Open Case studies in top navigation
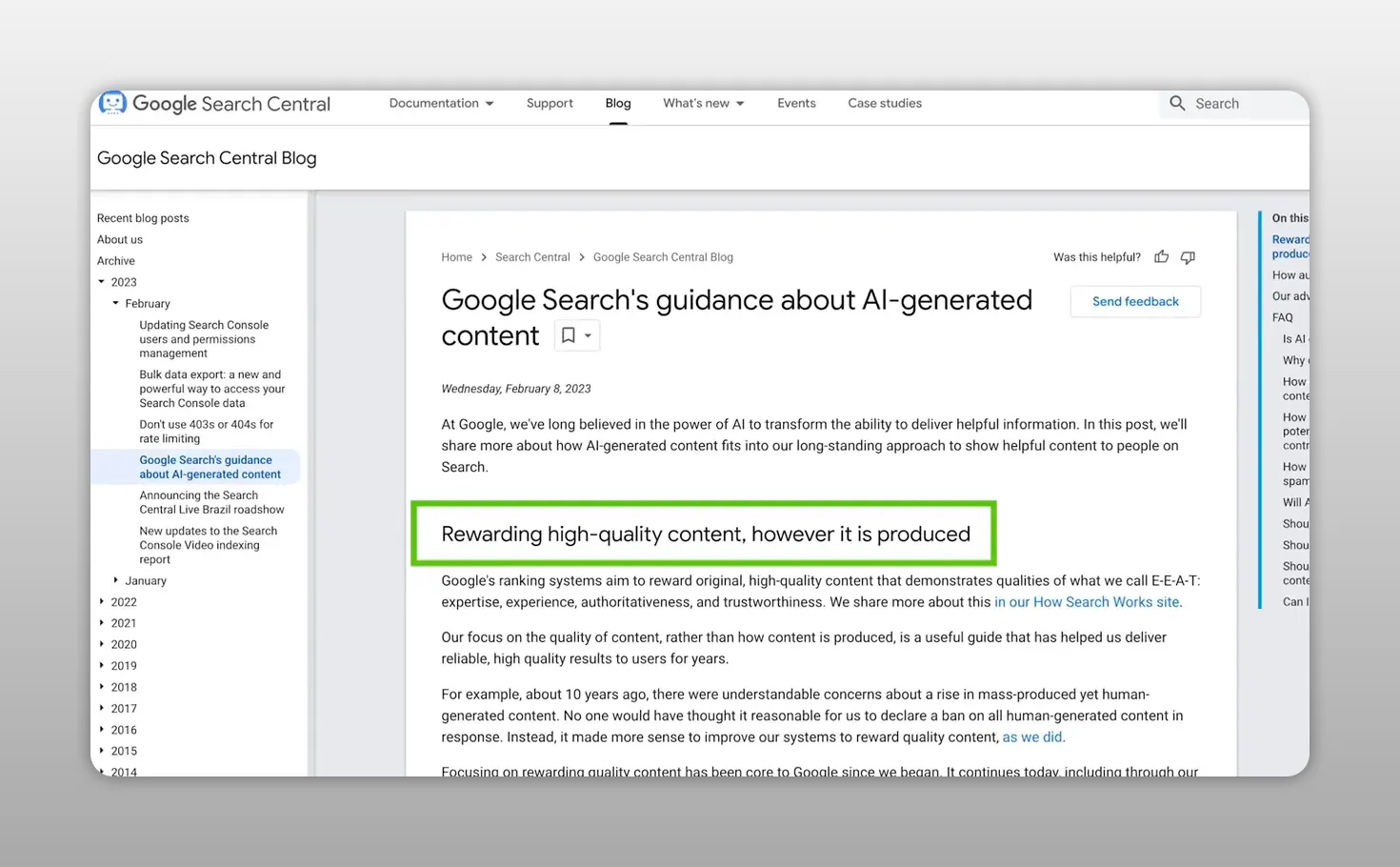The width and height of the screenshot is (1400, 867). click(x=885, y=103)
